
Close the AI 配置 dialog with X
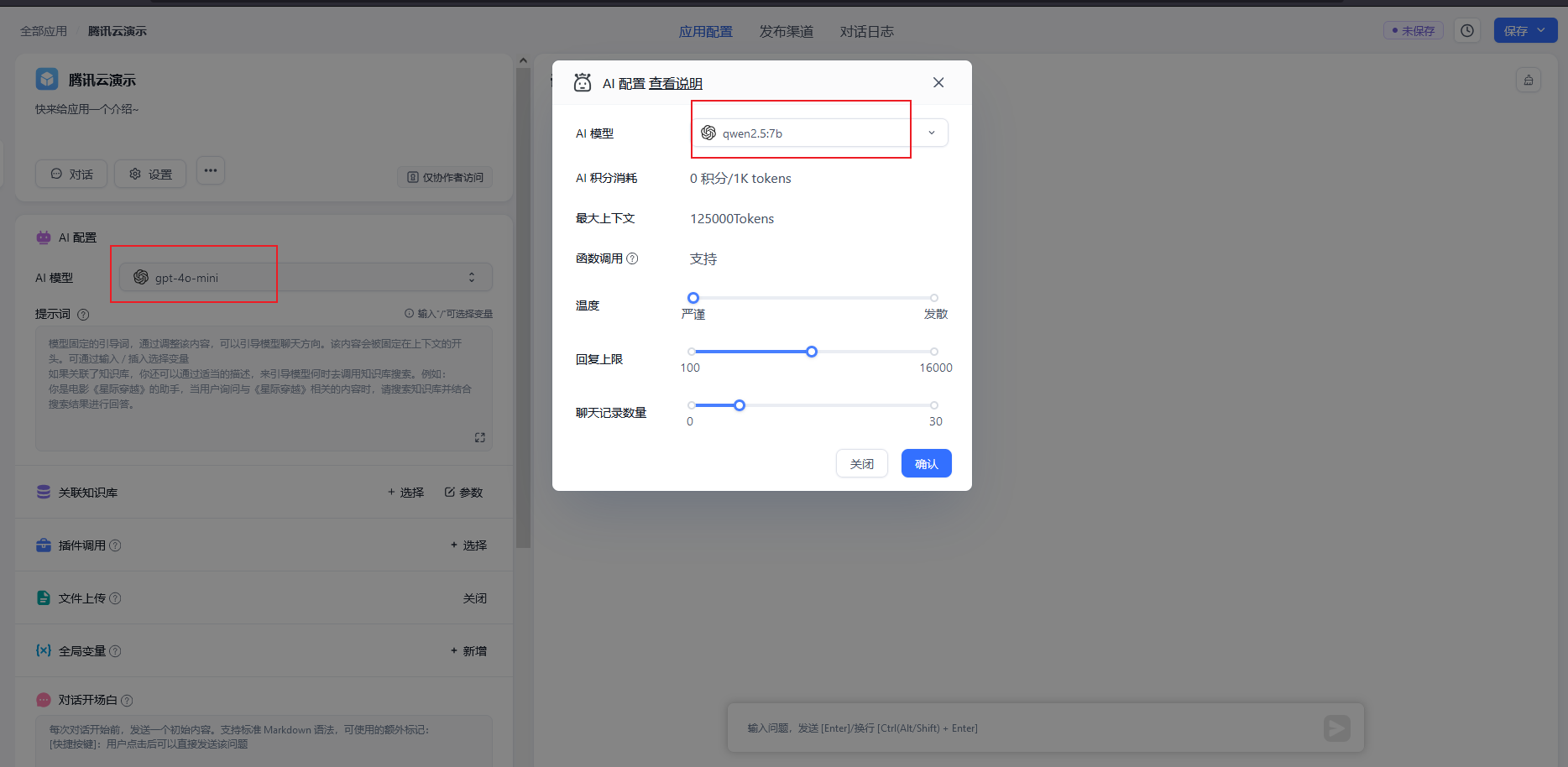pos(938,82)
